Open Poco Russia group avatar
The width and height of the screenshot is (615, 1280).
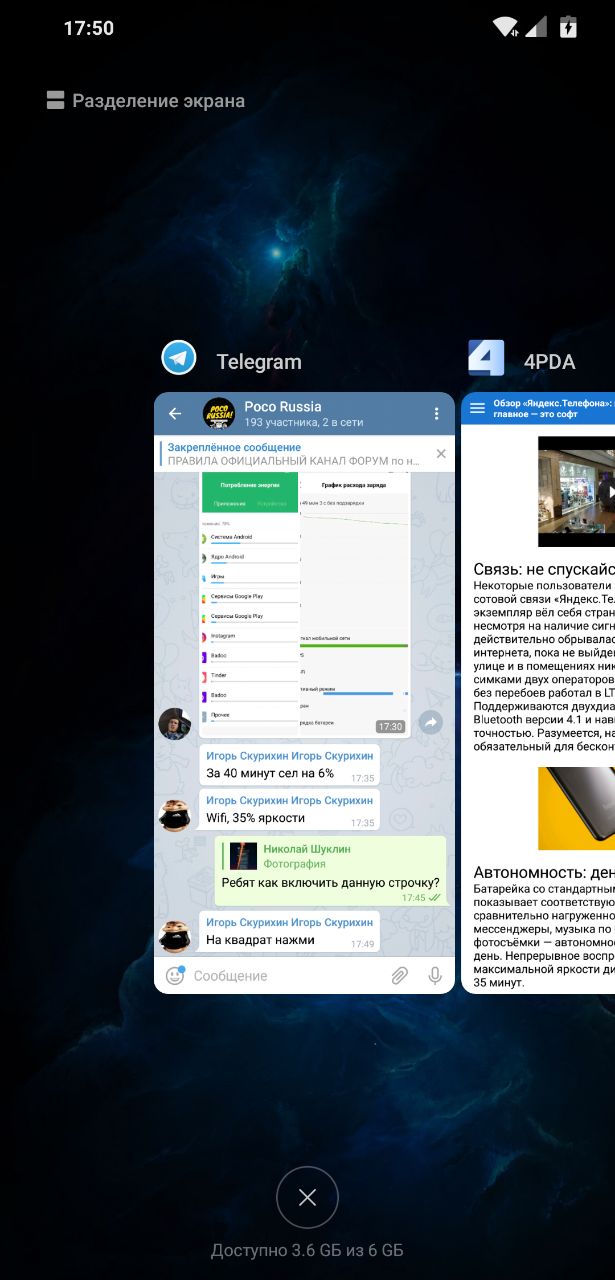pos(219,413)
